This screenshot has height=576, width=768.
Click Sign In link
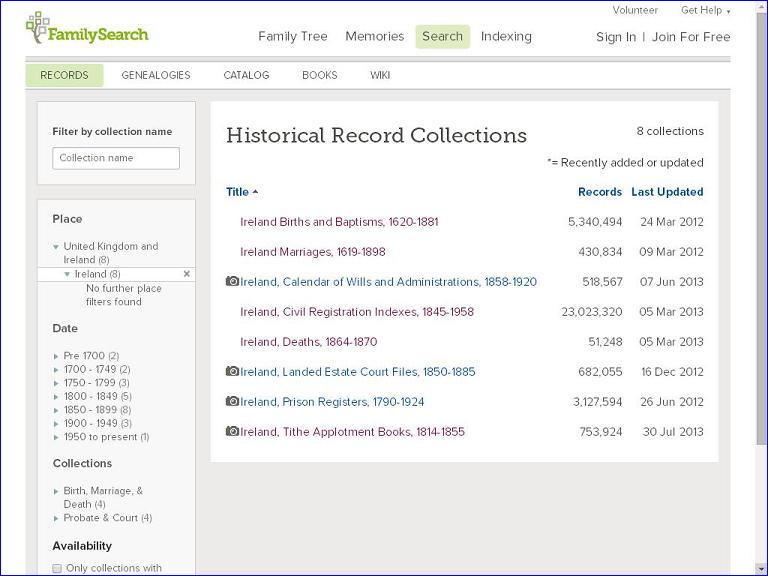[x=616, y=37]
